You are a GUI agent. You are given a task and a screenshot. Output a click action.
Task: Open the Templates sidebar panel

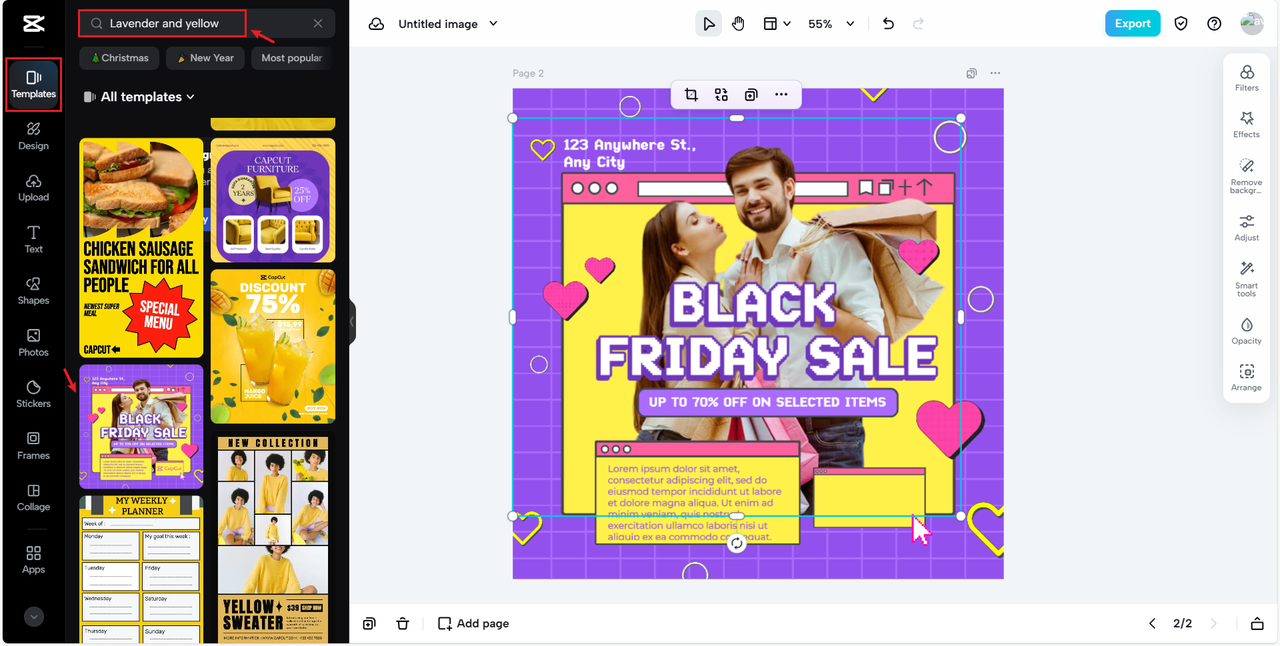33,84
